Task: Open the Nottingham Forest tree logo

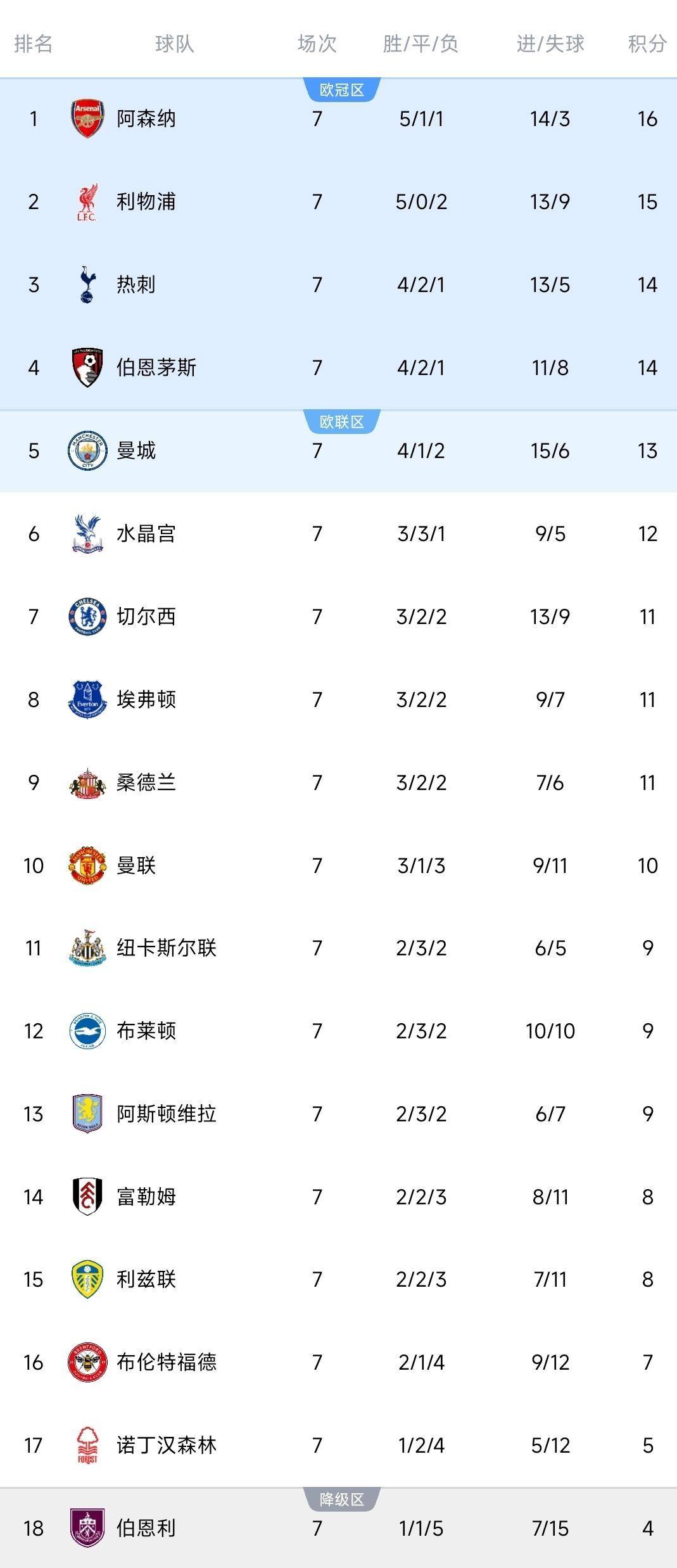Action: (x=87, y=1445)
